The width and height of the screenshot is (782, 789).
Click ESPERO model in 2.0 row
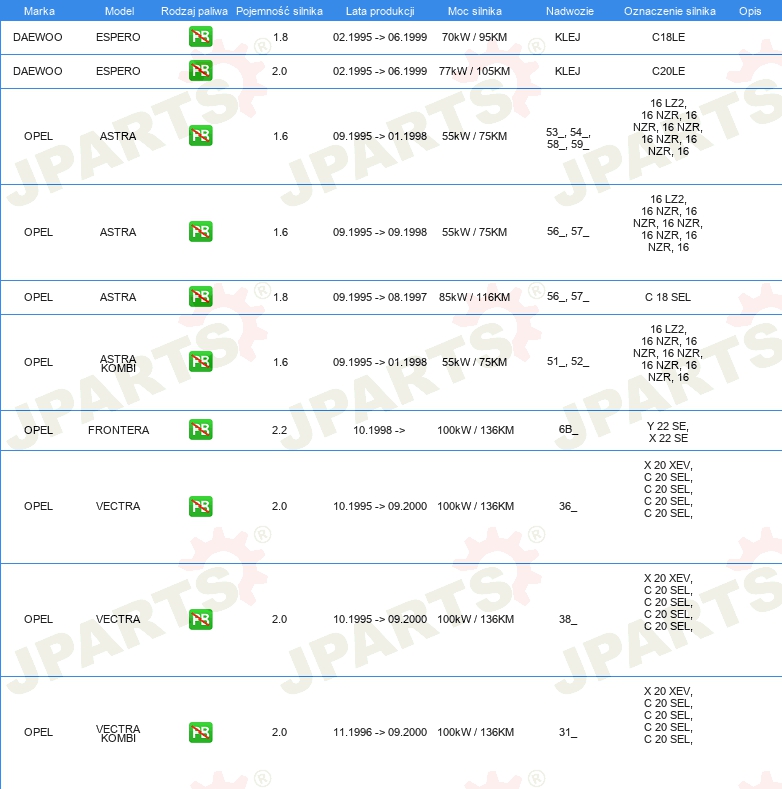[x=118, y=71]
